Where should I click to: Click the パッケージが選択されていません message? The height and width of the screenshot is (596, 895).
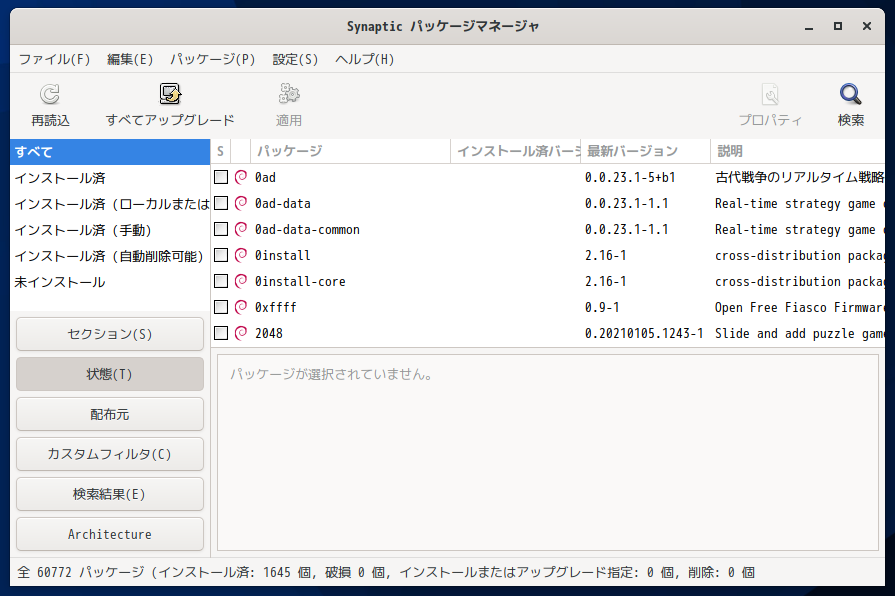pyautogui.click(x=332, y=374)
